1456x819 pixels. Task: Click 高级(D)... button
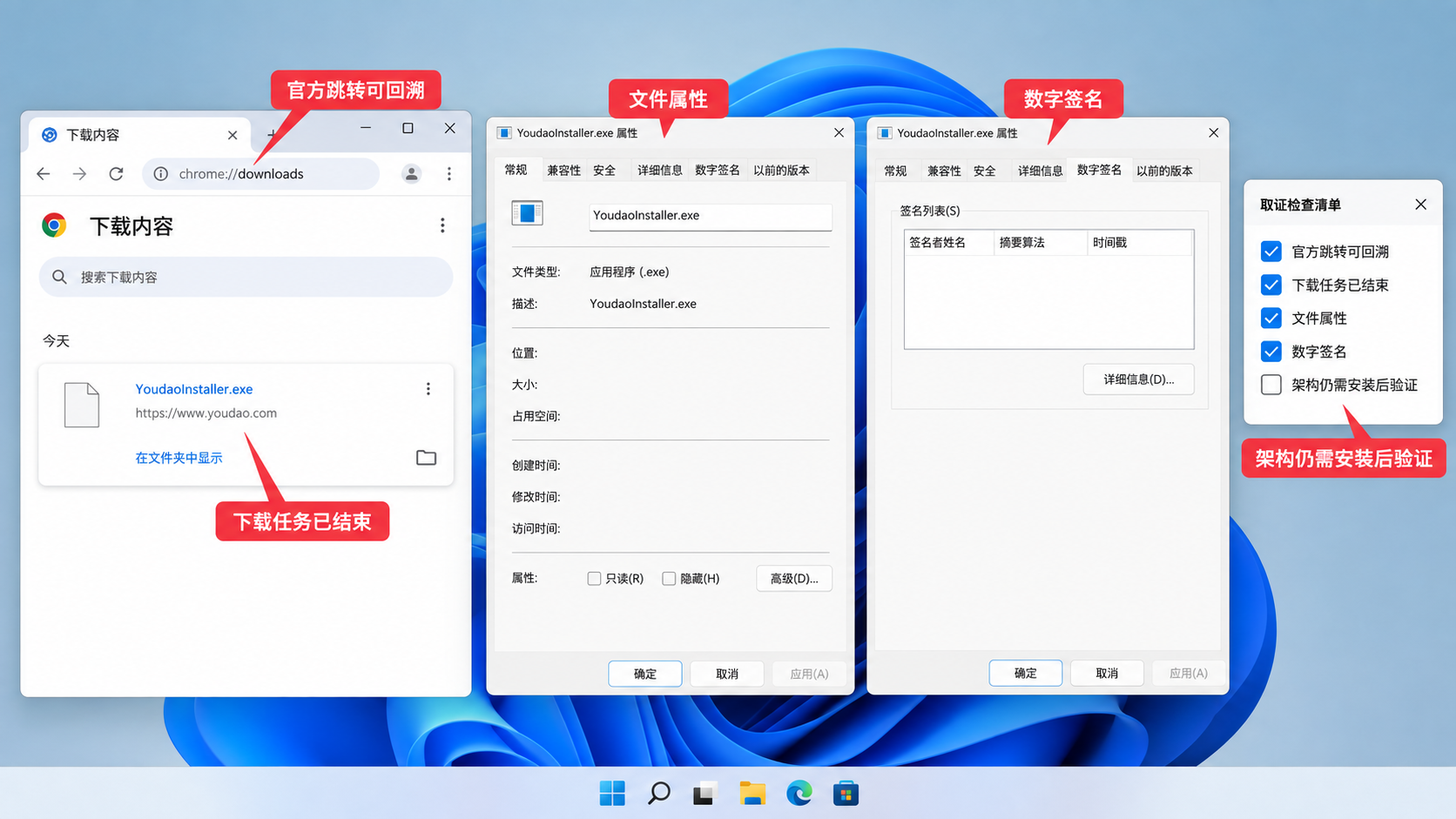tap(794, 579)
